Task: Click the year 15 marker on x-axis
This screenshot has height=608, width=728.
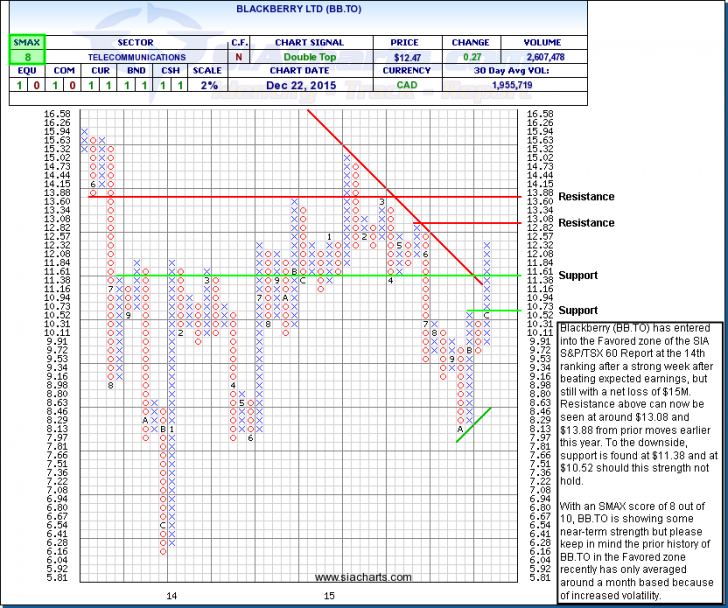Action: [328, 595]
